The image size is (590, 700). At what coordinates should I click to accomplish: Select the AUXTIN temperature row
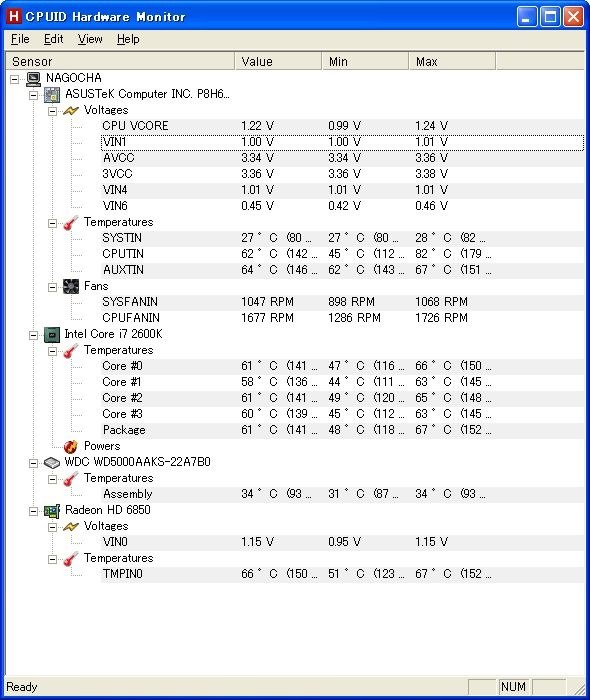tap(343, 271)
